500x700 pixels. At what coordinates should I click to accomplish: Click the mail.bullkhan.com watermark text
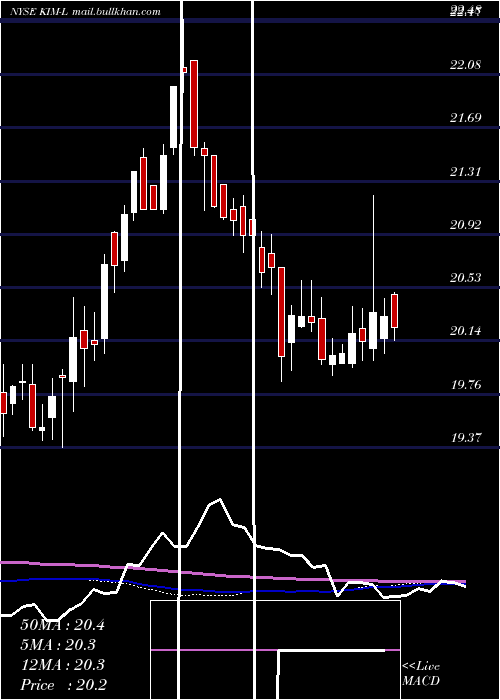[116, 12]
